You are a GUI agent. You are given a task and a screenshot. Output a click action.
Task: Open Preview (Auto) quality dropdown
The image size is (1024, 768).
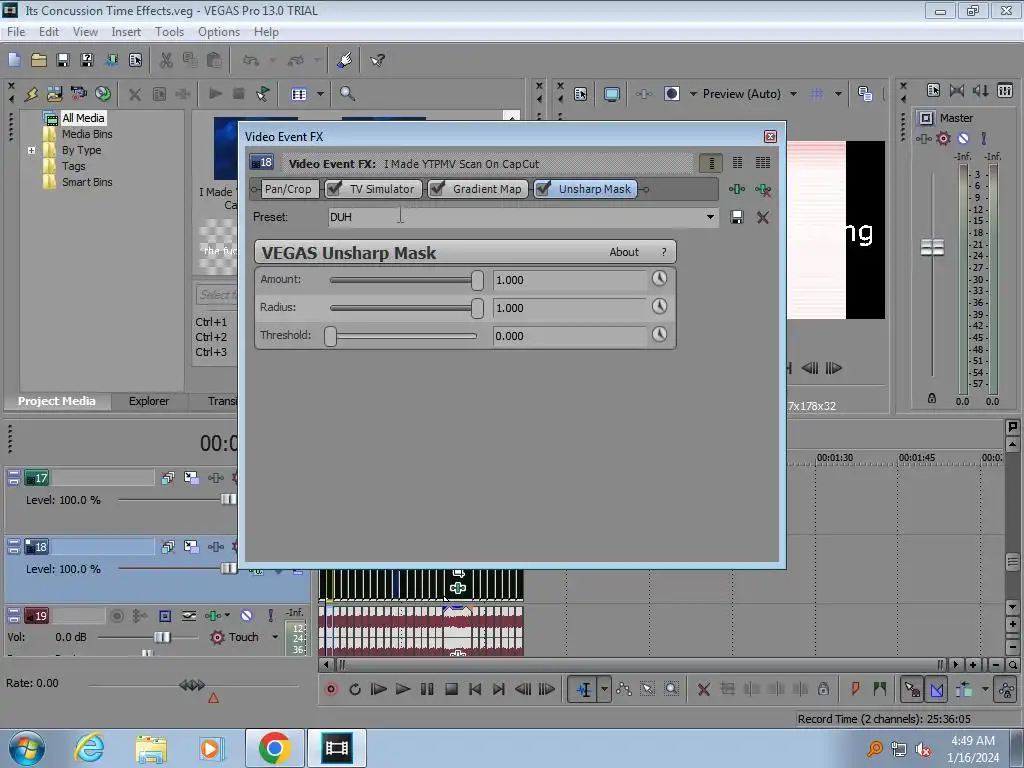pyautogui.click(x=793, y=94)
